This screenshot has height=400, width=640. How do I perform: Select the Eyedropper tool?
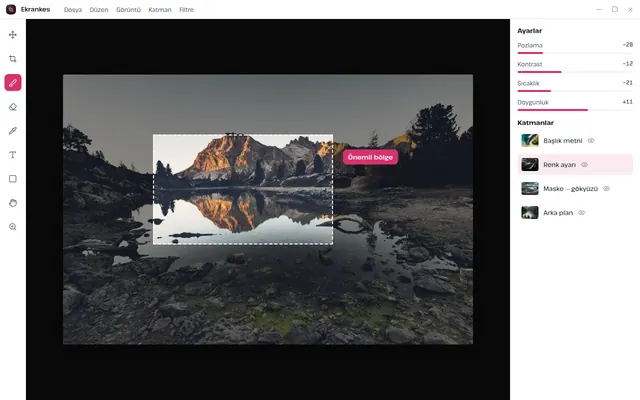[x=13, y=131]
